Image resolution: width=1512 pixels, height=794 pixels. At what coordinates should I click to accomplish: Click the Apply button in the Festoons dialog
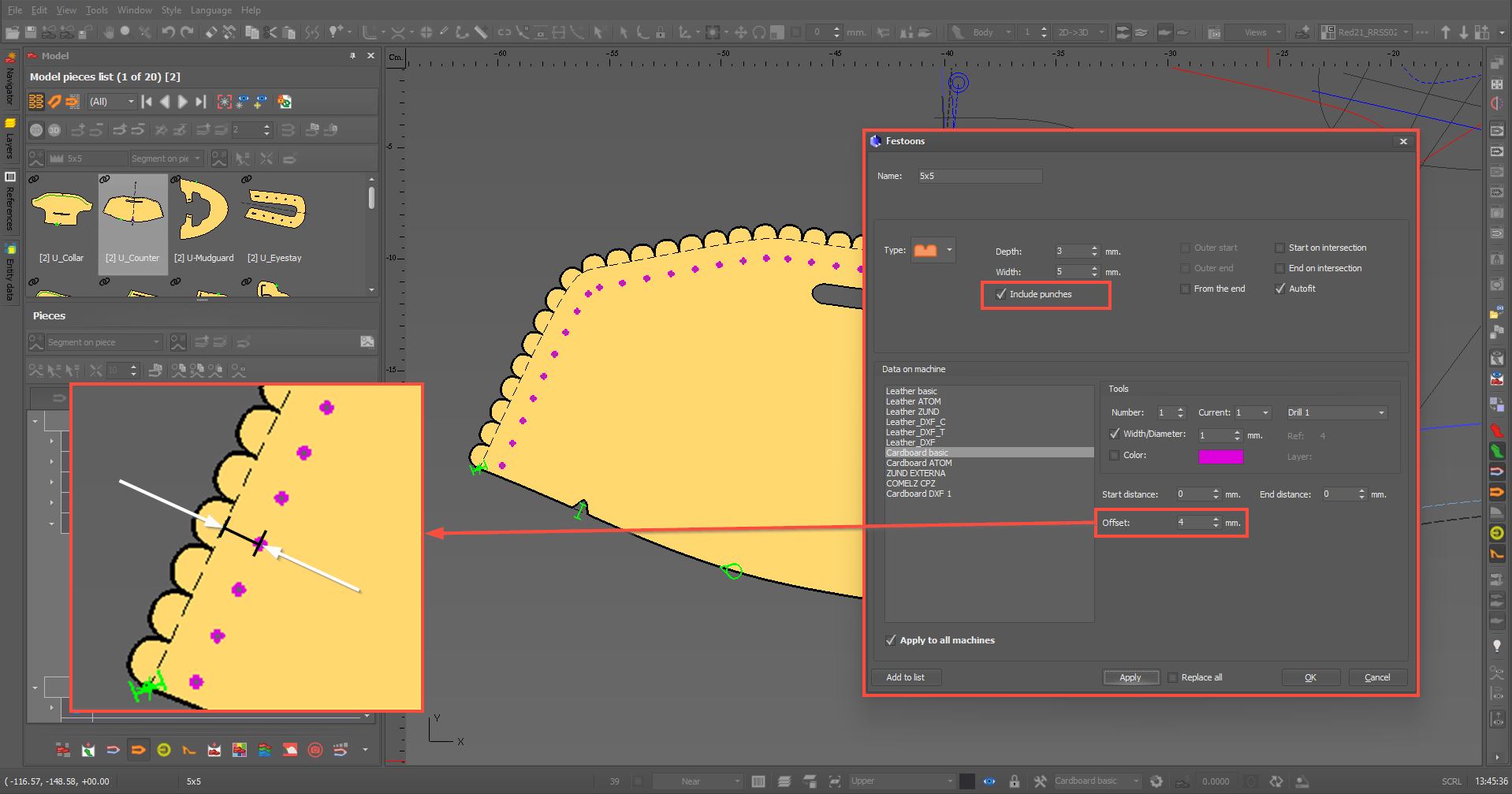1130,677
